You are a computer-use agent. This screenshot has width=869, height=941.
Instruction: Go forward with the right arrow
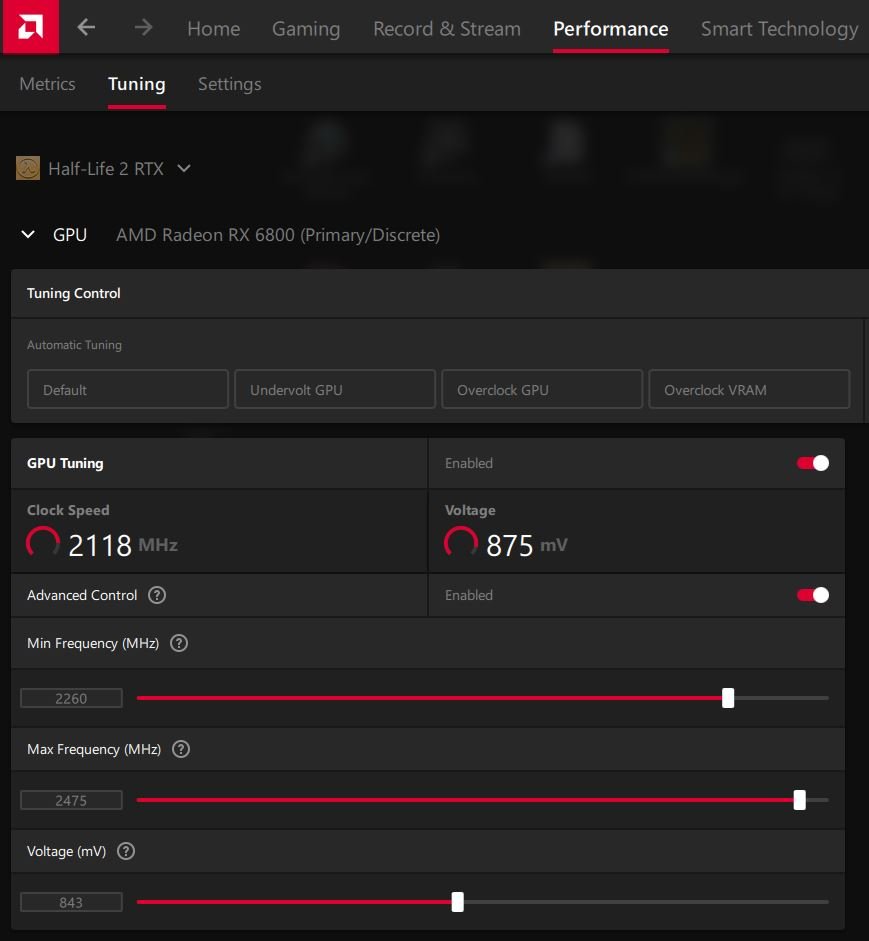click(143, 27)
